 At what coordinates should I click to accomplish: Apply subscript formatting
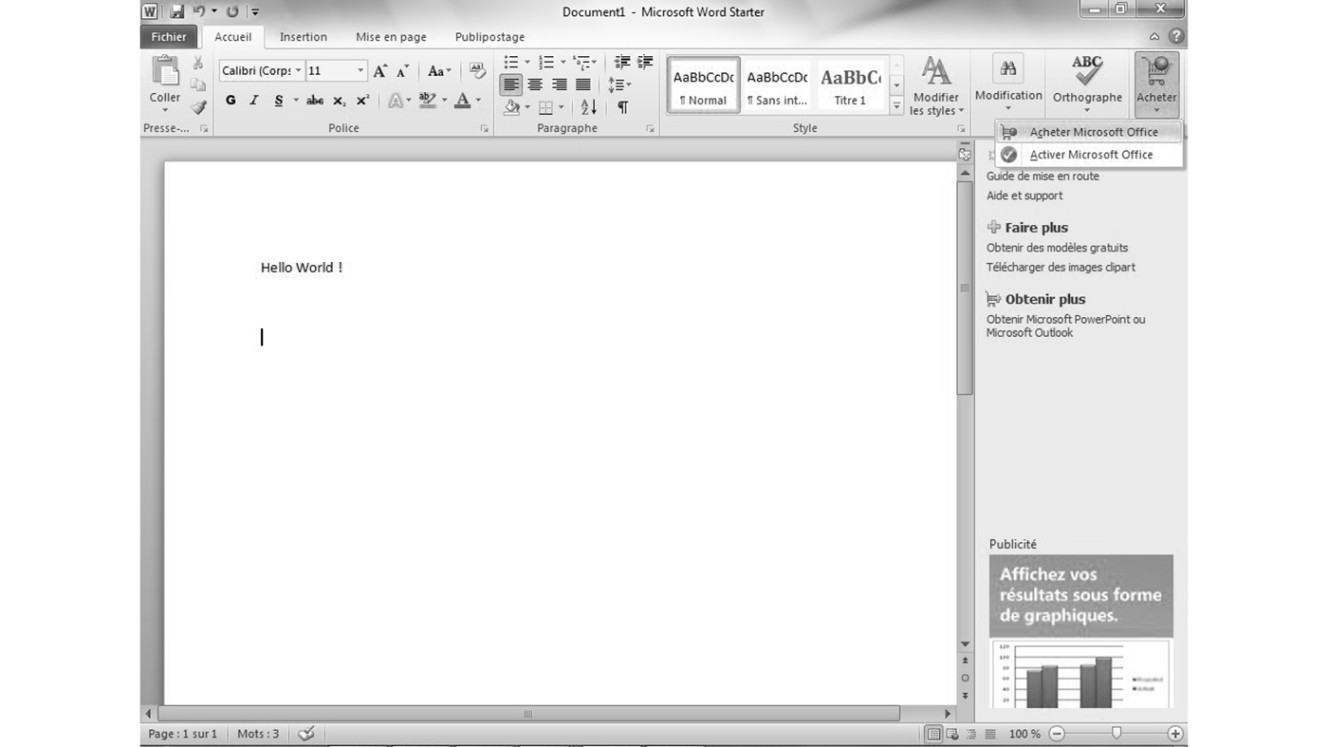pyautogui.click(x=339, y=100)
